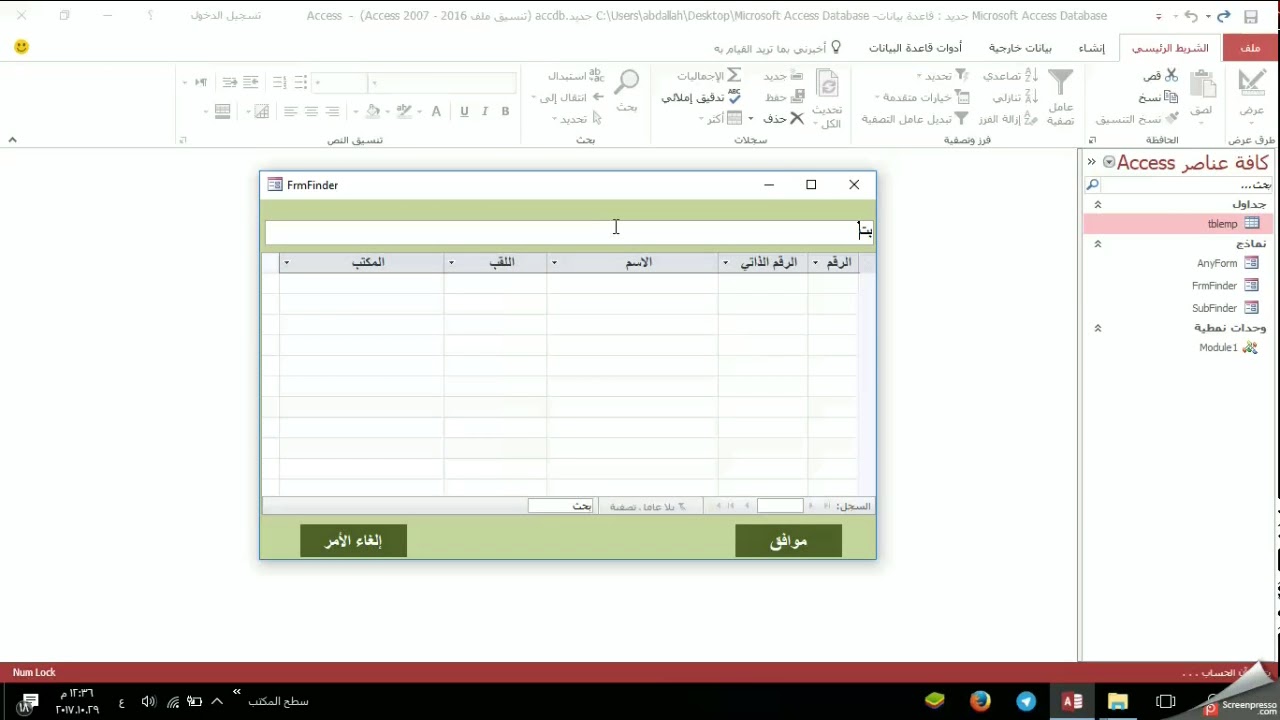Click the Text highlight color button
This screenshot has width=1280, height=720.
(404, 111)
